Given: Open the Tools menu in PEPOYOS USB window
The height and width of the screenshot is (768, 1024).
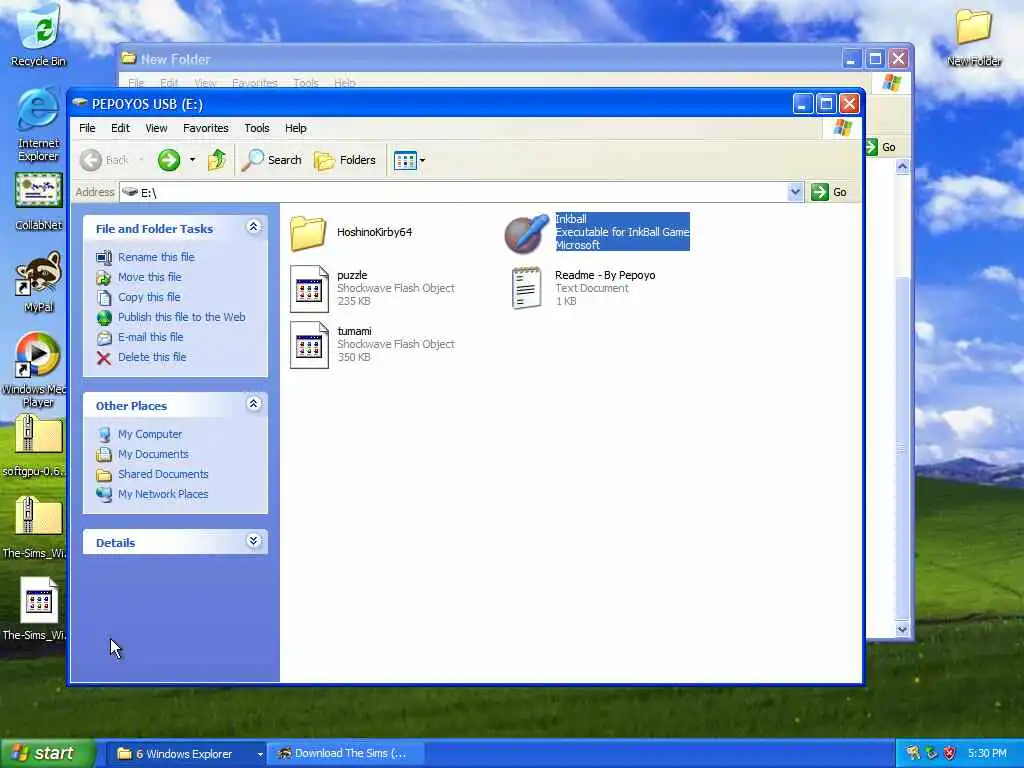Looking at the screenshot, I should point(257,128).
